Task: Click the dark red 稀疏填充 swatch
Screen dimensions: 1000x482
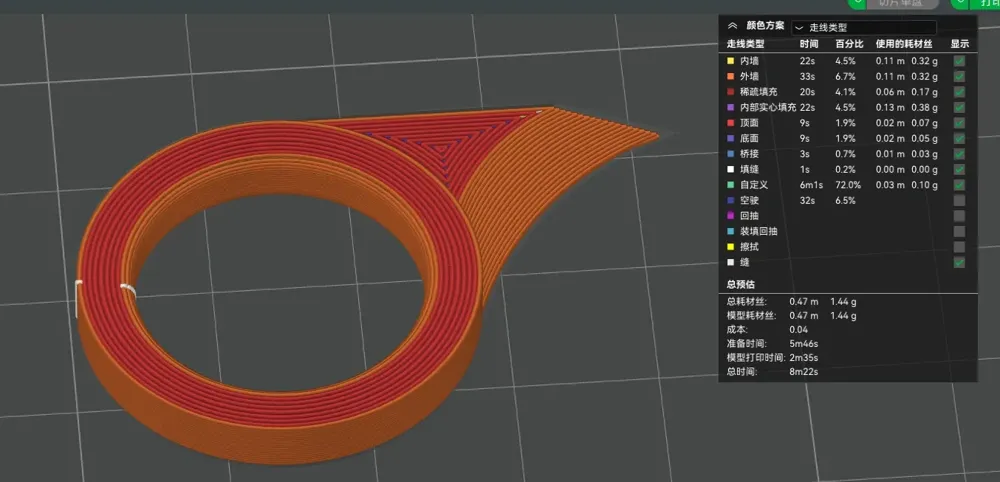Action: coord(730,92)
